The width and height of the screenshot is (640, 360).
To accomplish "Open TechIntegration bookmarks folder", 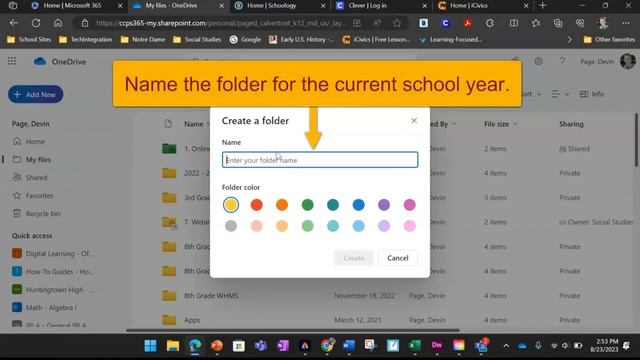I will (86, 40).
